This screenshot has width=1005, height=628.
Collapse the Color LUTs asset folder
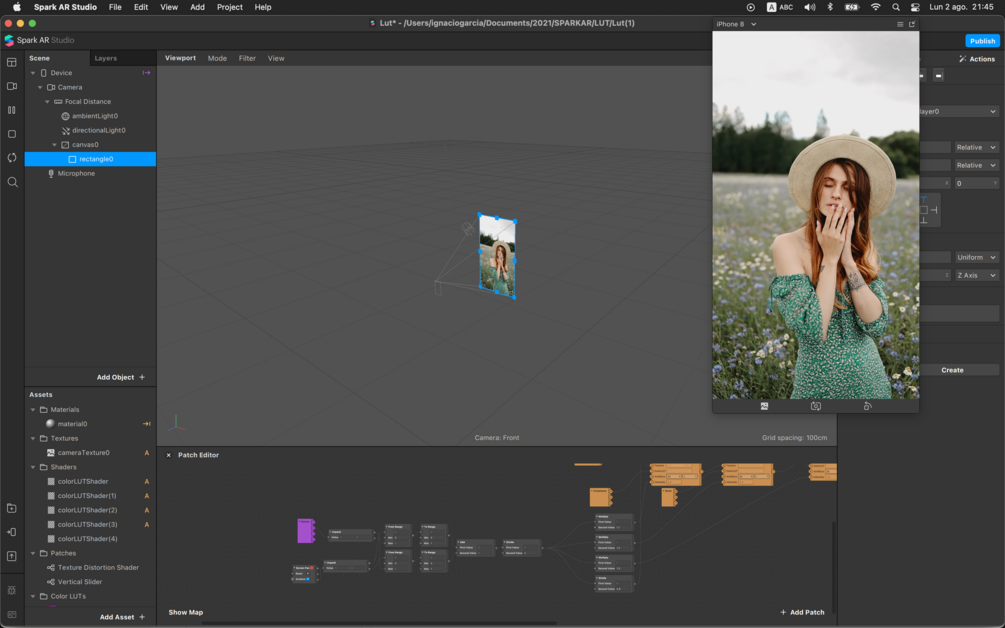(x=33, y=596)
